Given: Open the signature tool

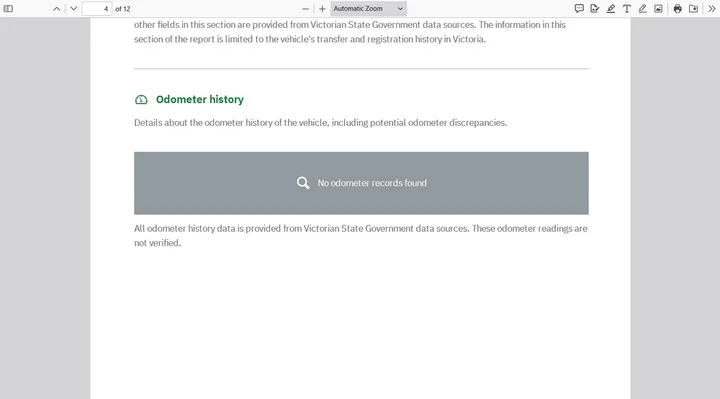Looking at the screenshot, I should pos(595,9).
